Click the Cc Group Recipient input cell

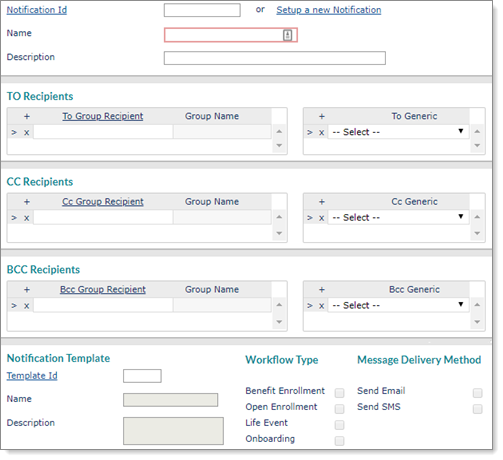(x=103, y=217)
